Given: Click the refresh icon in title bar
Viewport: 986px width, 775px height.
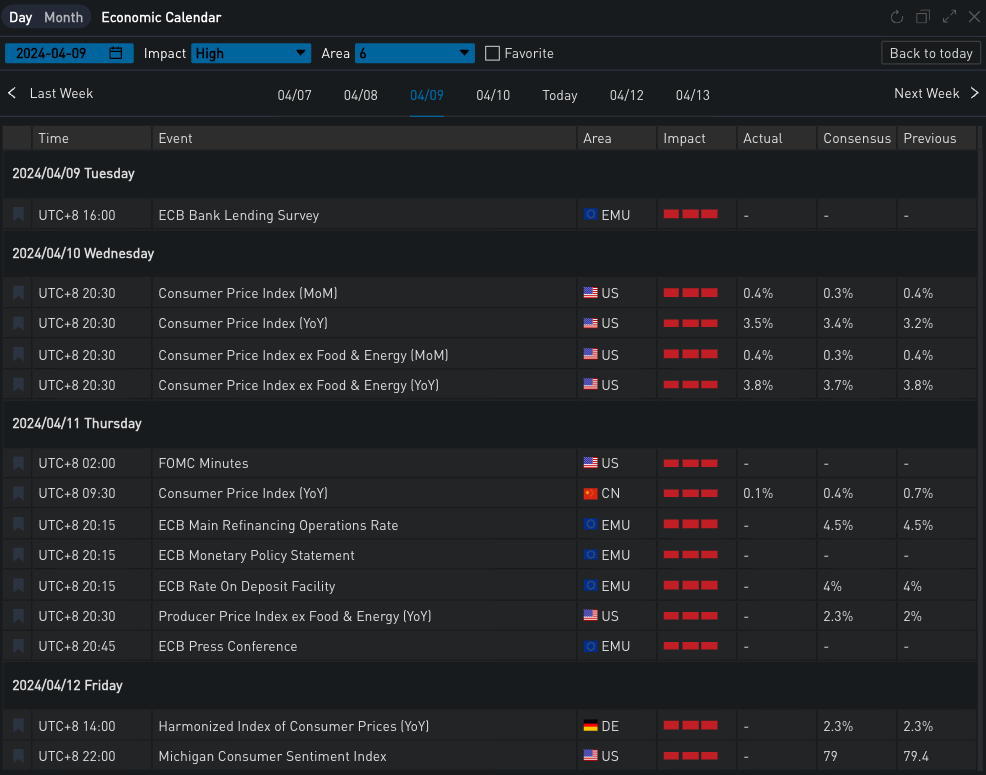Looking at the screenshot, I should pyautogui.click(x=897, y=17).
